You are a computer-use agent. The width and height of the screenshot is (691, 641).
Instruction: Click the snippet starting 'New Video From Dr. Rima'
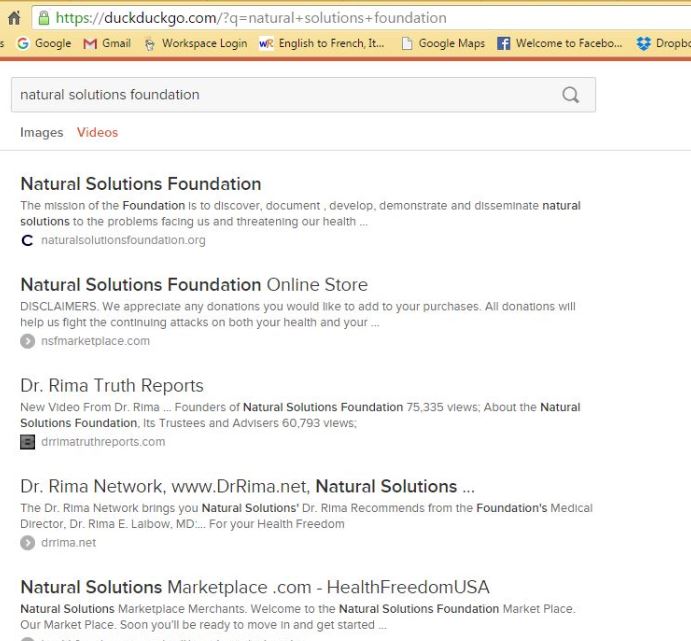coord(300,415)
